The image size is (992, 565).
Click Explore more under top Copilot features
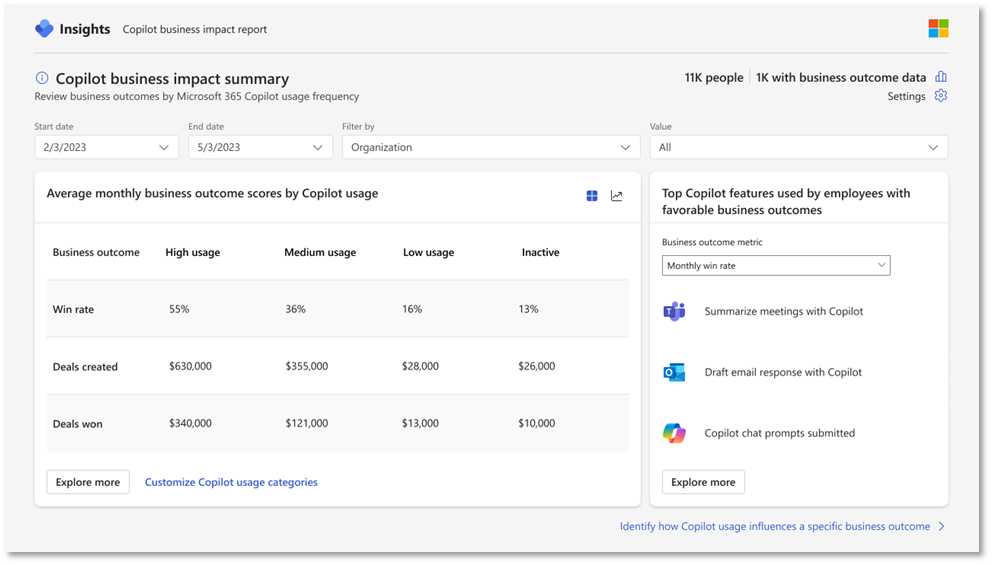click(x=703, y=482)
